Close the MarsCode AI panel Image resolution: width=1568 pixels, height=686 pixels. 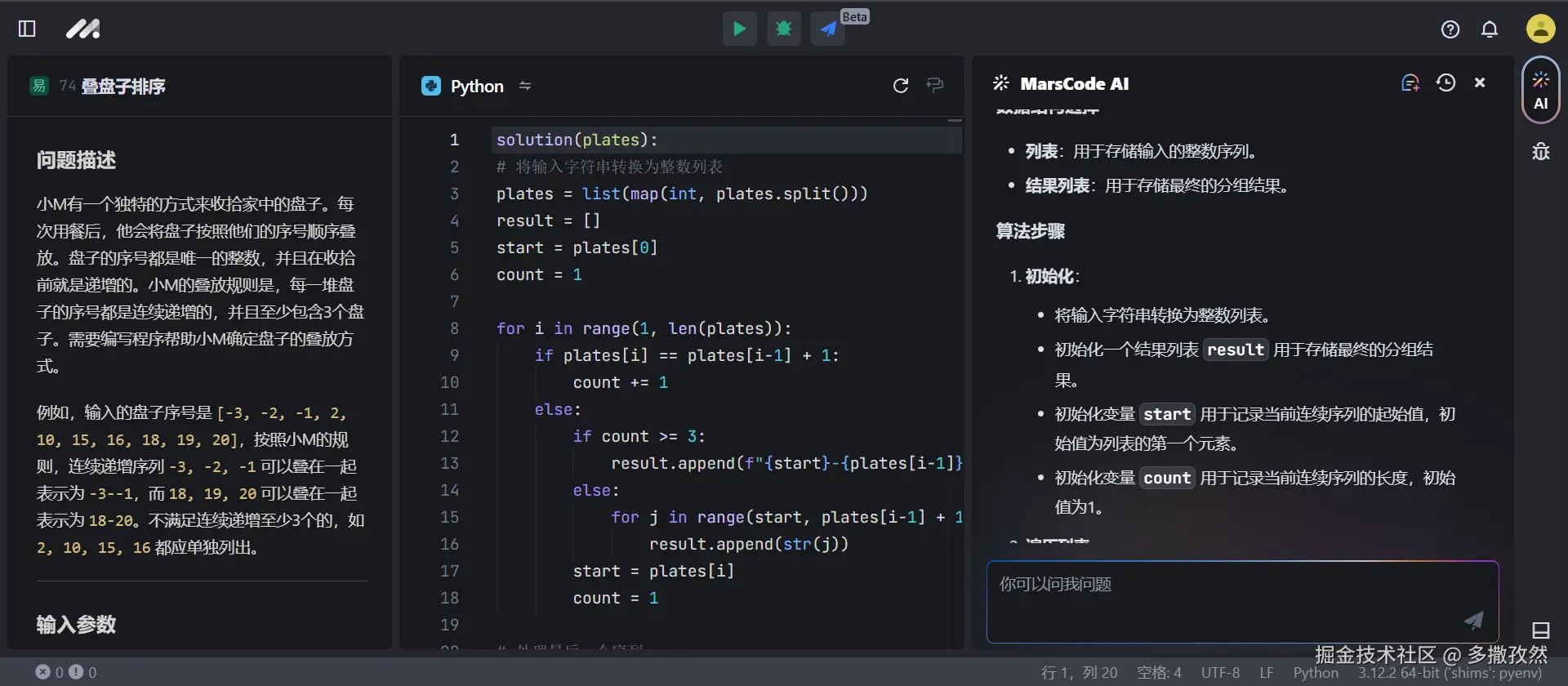point(1480,82)
